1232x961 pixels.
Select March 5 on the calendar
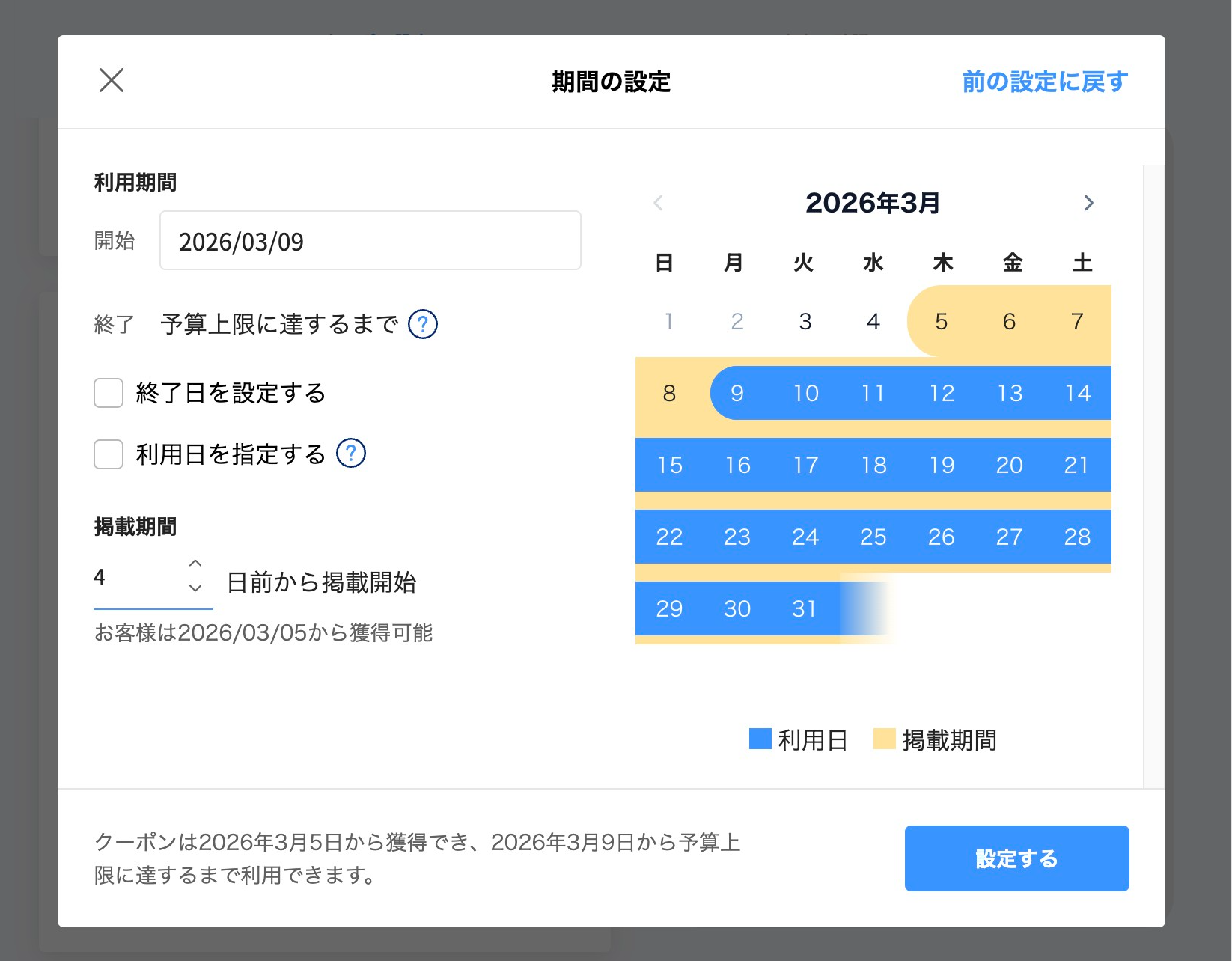click(x=941, y=321)
